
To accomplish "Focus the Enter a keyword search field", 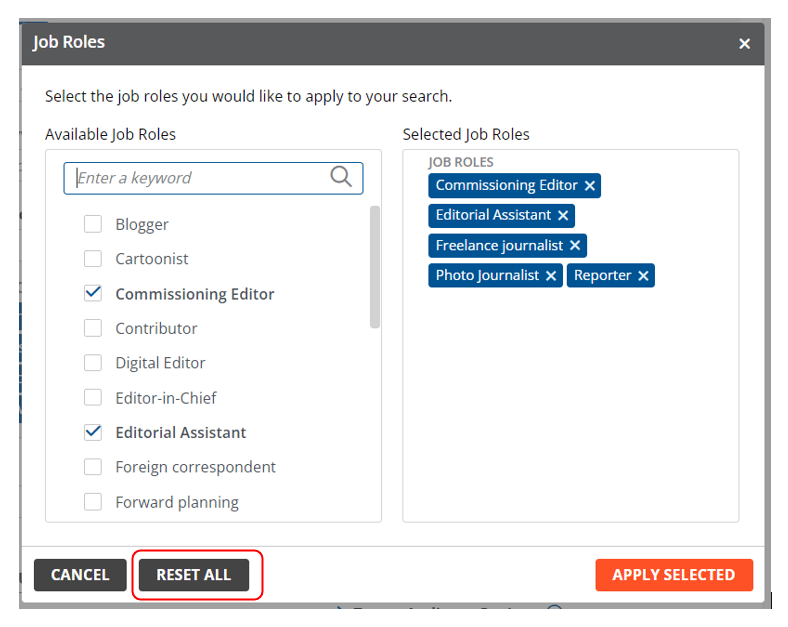I will pyautogui.click(x=200, y=178).
